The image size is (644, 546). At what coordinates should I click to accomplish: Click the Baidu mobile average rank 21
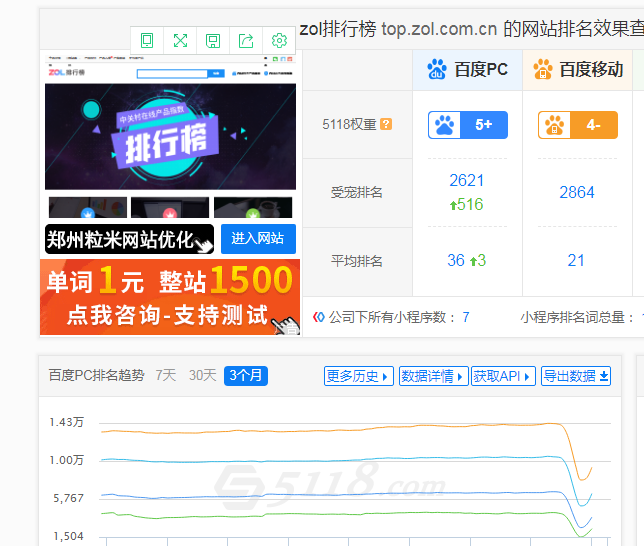576,260
